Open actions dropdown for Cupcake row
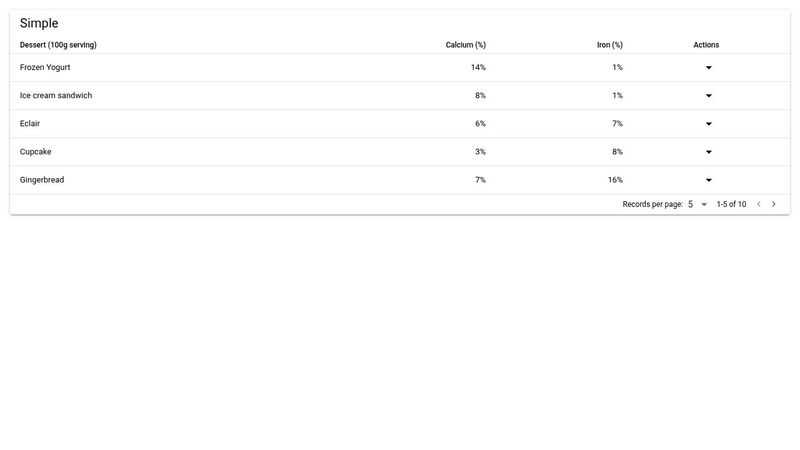This screenshot has width=800, height=450. coord(708,152)
